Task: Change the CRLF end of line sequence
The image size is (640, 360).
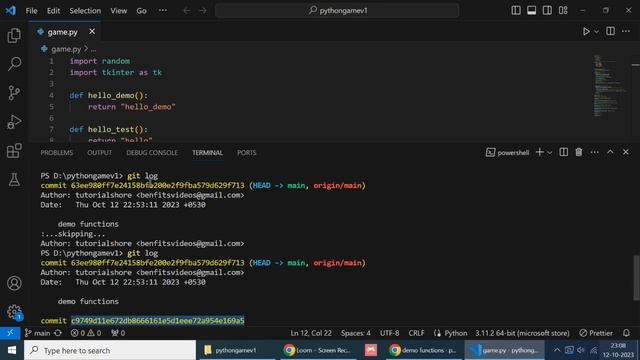Action: (x=416, y=333)
